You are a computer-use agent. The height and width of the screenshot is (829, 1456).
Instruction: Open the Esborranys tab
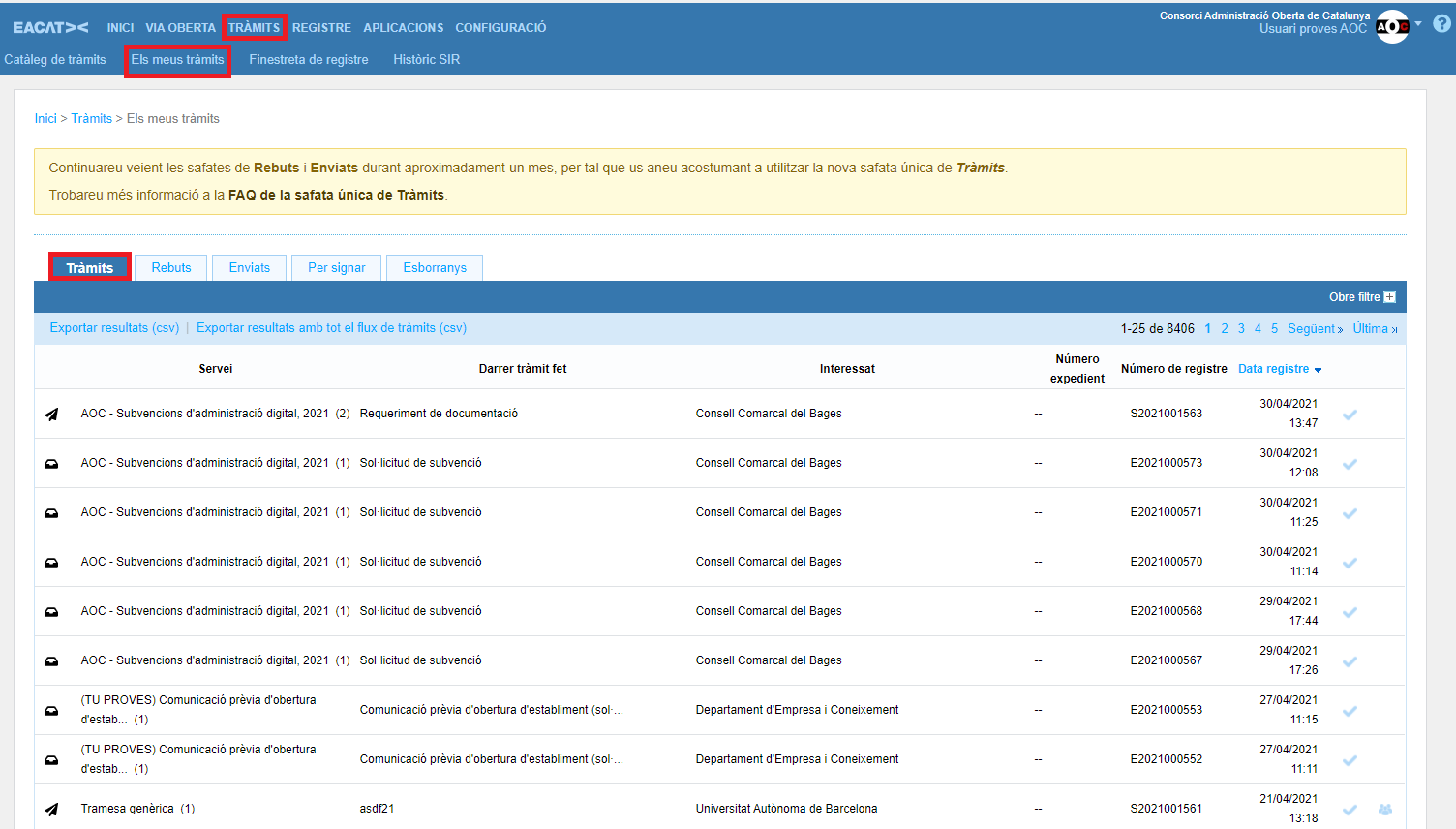435,268
